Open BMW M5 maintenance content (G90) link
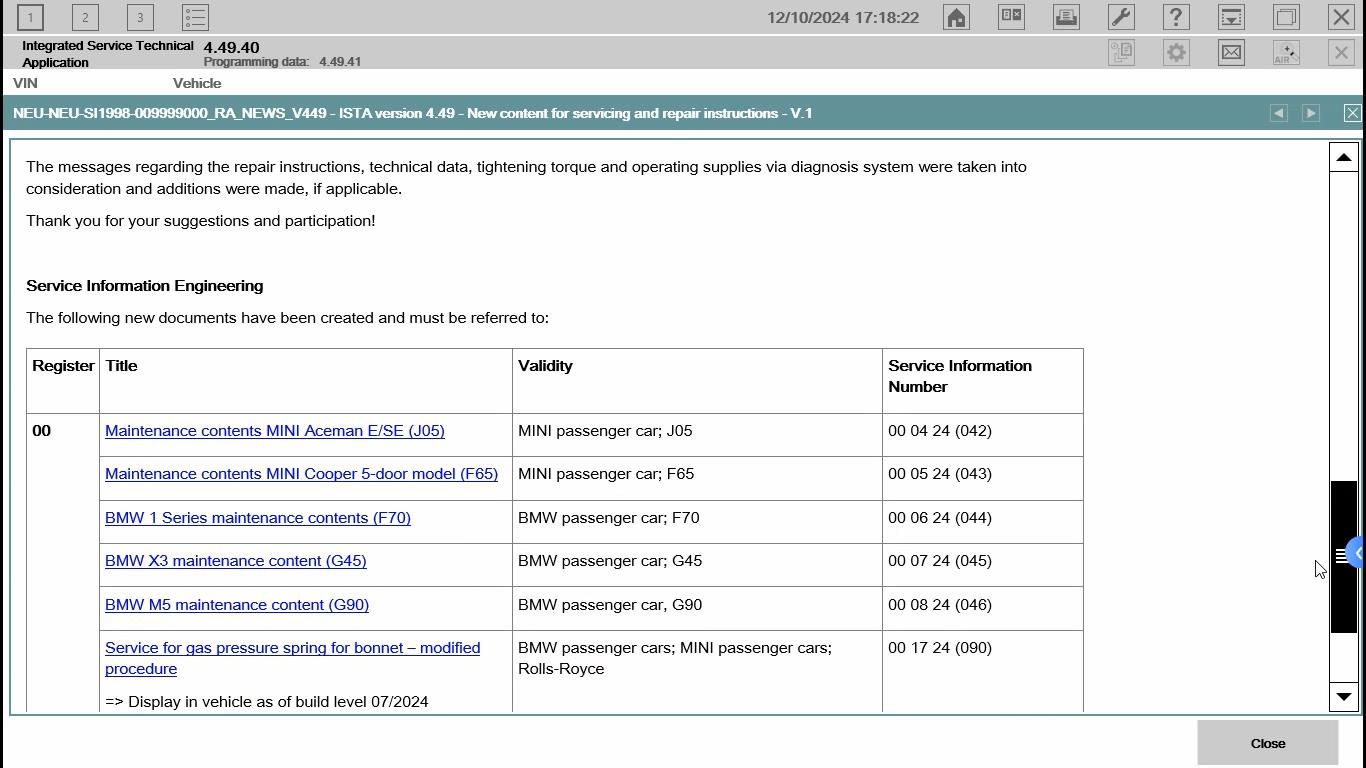This screenshot has height=768, width=1366. point(237,605)
